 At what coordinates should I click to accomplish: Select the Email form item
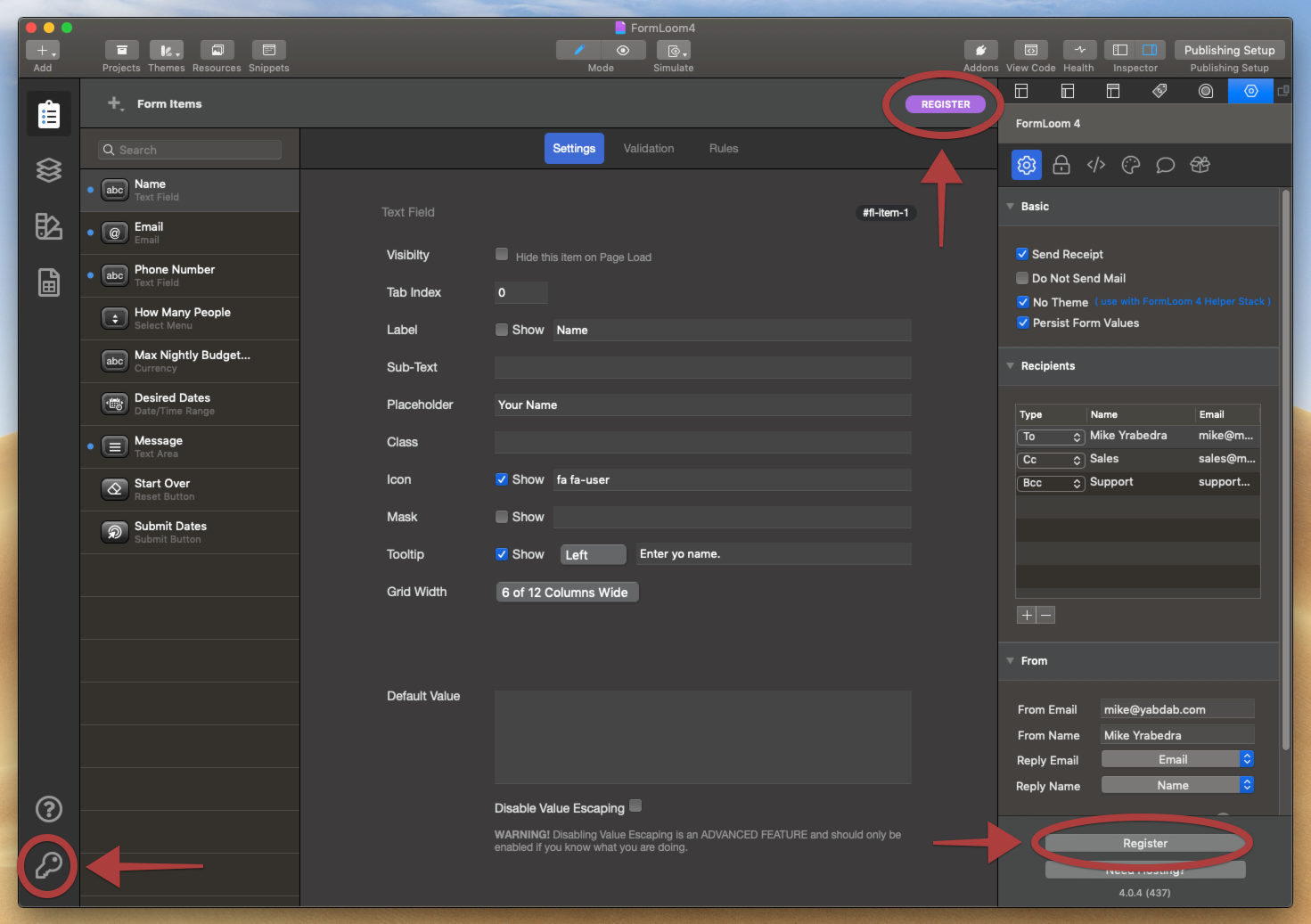(x=190, y=233)
